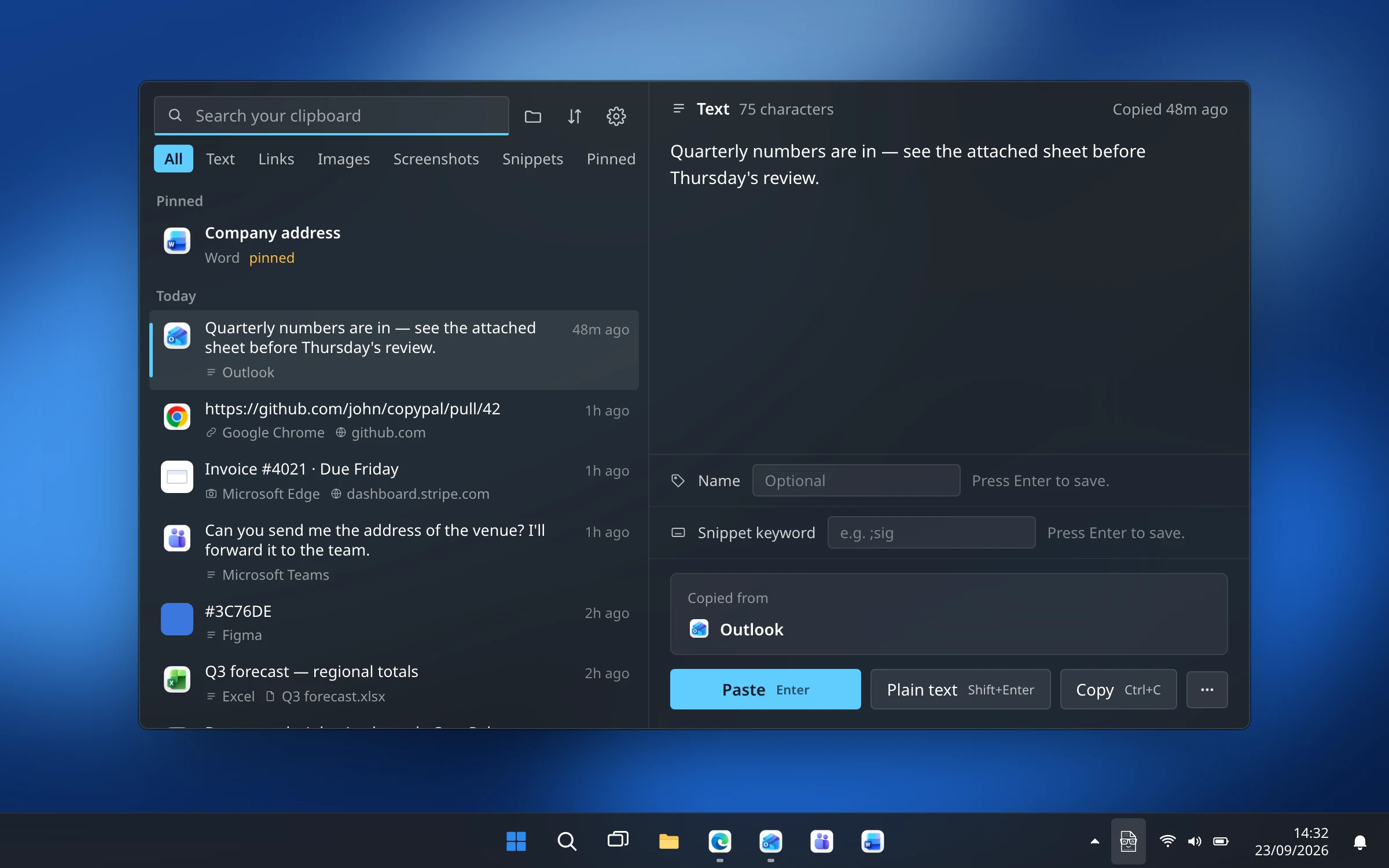Click the #3C76DE blue color swatch
Screen dimensions: 1389x868
tap(177, 619)
